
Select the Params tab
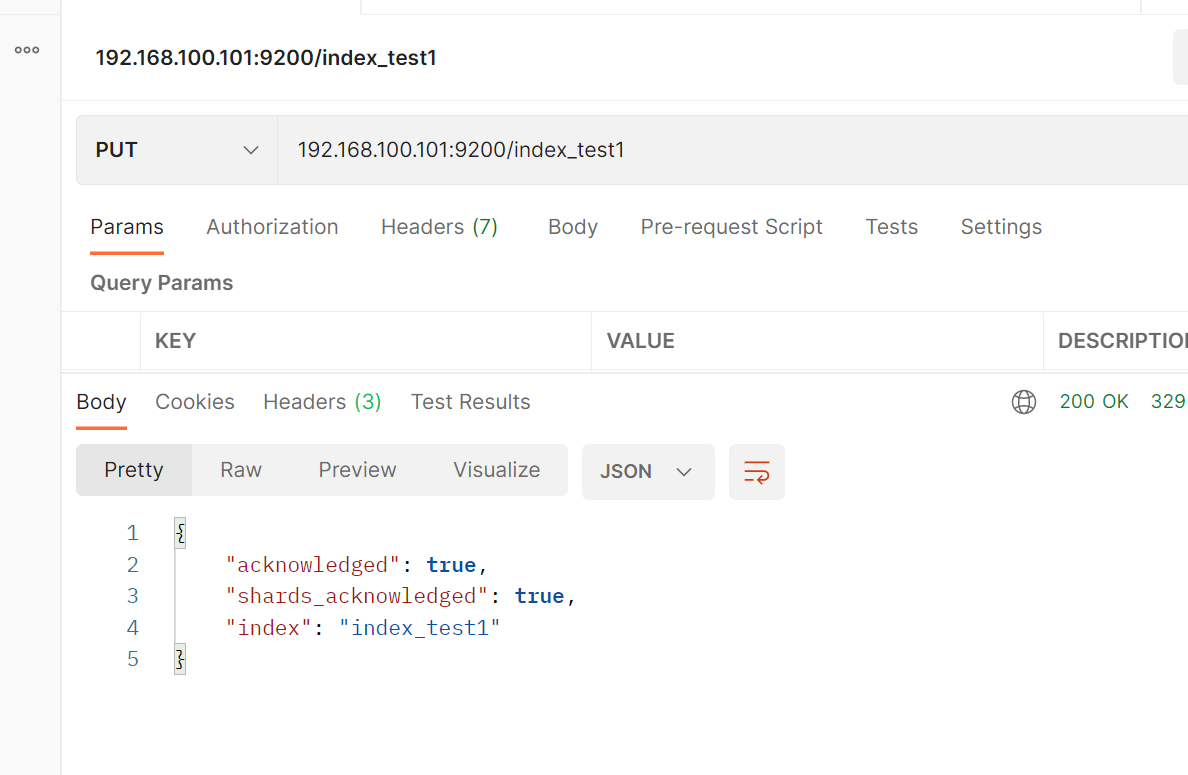coord(127,227)
